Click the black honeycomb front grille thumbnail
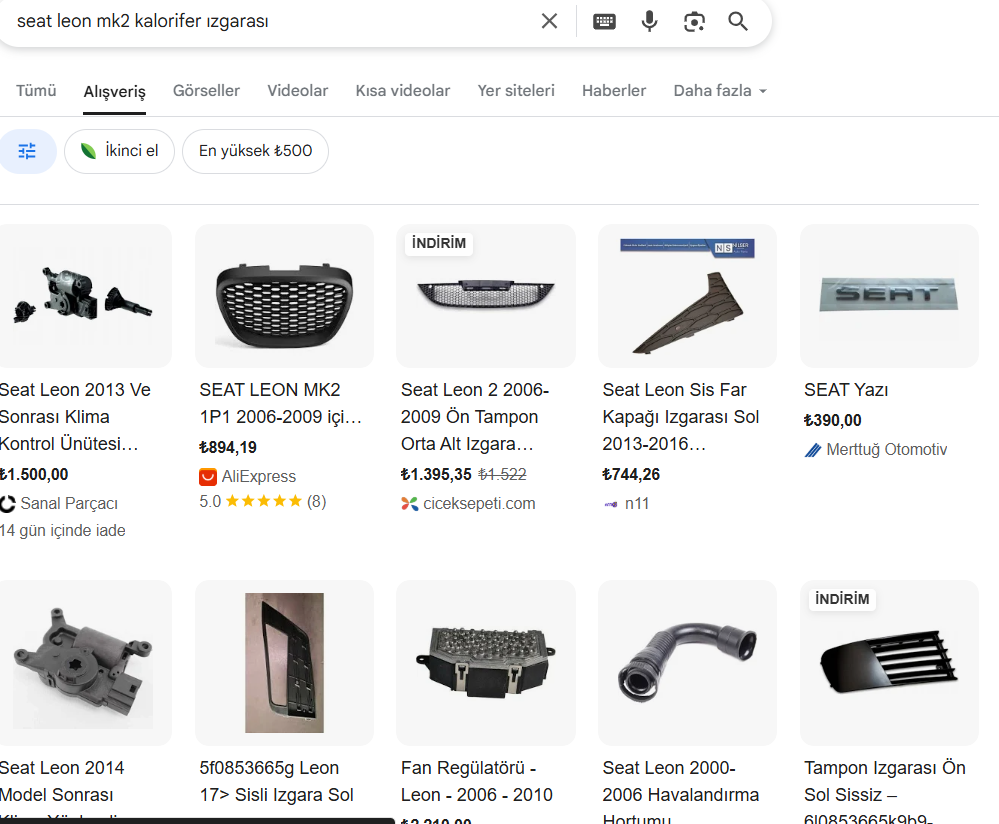This screenshot has height=824, width=999. [284, 296]
